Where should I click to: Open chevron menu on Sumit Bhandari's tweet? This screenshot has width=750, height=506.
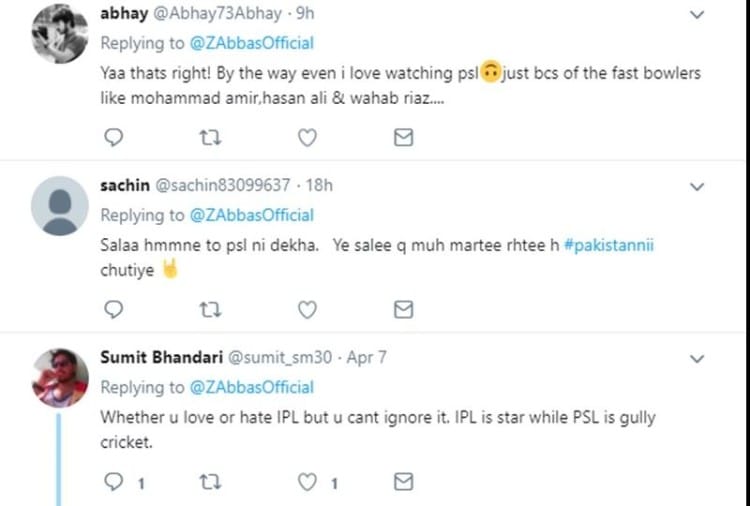698,359
